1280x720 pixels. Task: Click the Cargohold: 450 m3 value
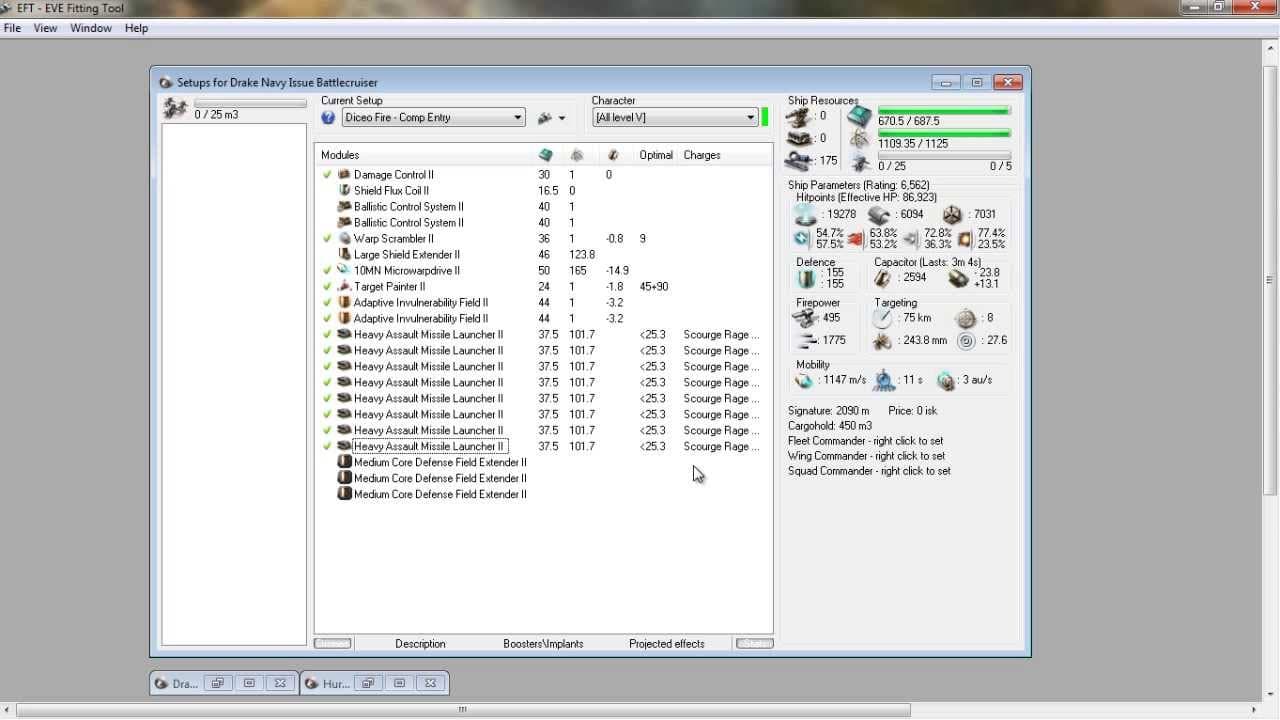point(830,426)
